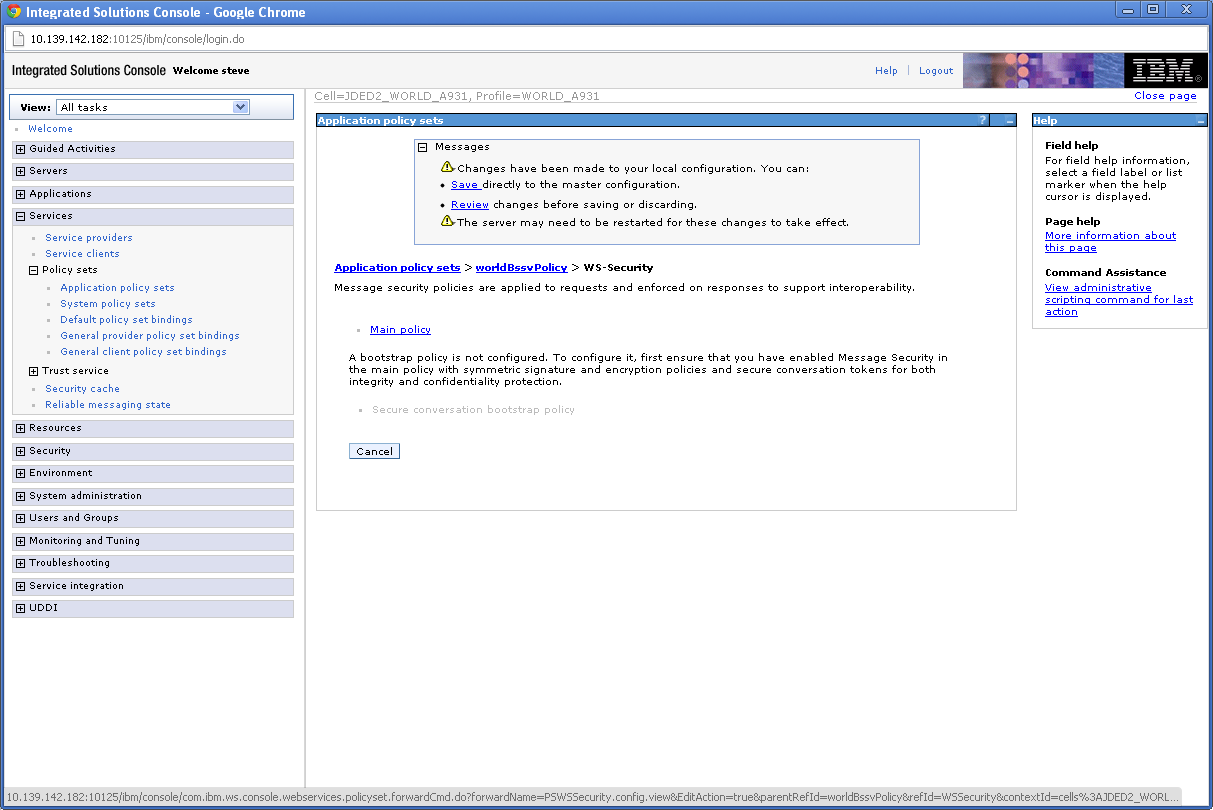Click disabled Secure conversation bootstrap policy text
1213x810 pixels.
pyautogui.click(x=473, y=410)
